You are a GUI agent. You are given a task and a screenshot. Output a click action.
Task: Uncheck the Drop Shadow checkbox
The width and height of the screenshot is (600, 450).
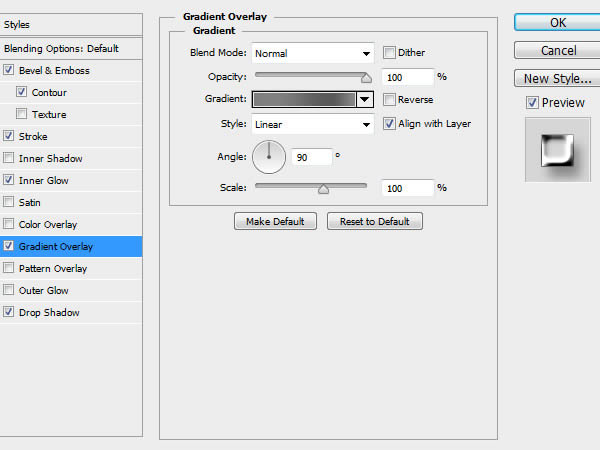(x=8, y=312)
